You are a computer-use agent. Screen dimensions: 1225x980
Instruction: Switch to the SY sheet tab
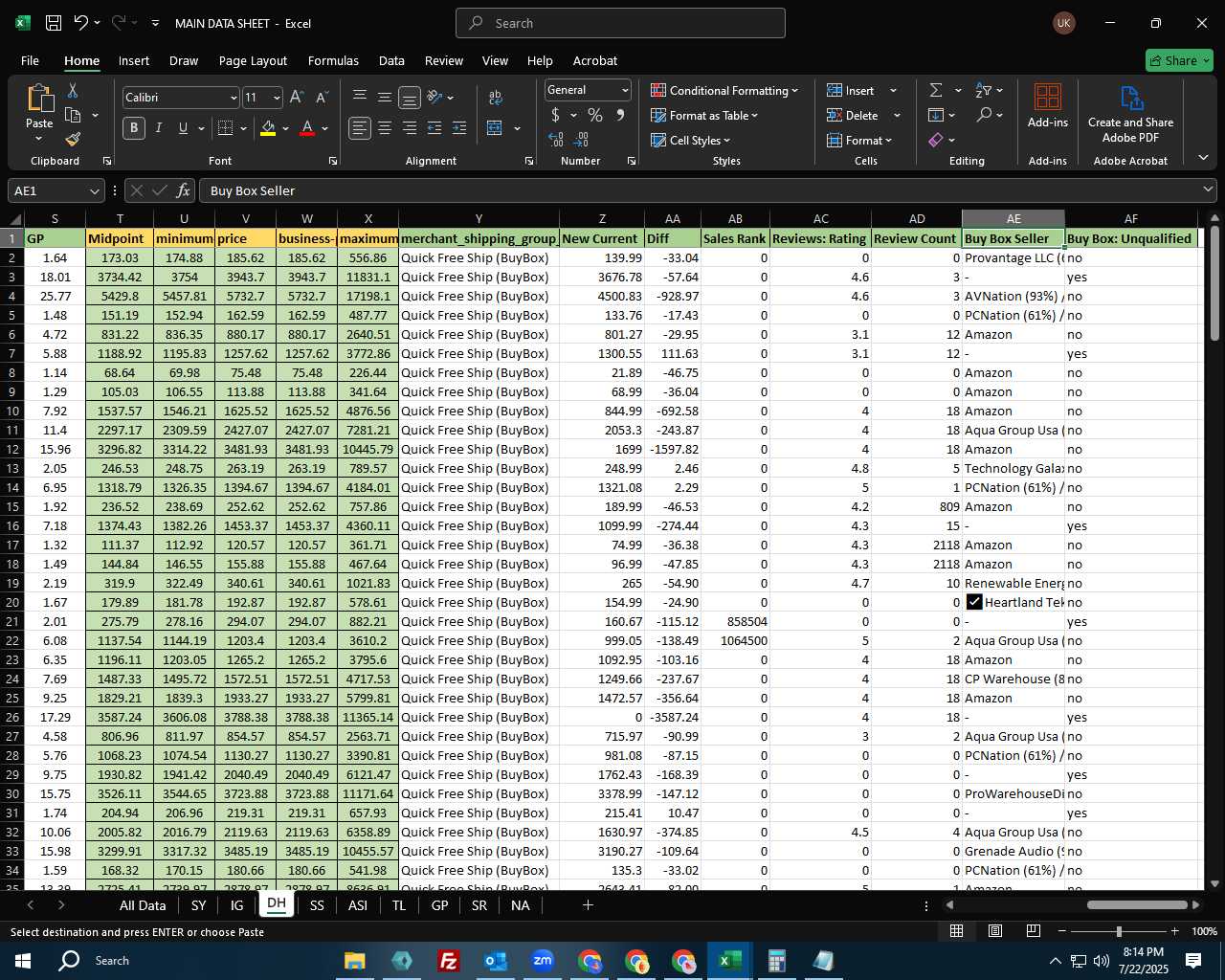click(198, 905)
